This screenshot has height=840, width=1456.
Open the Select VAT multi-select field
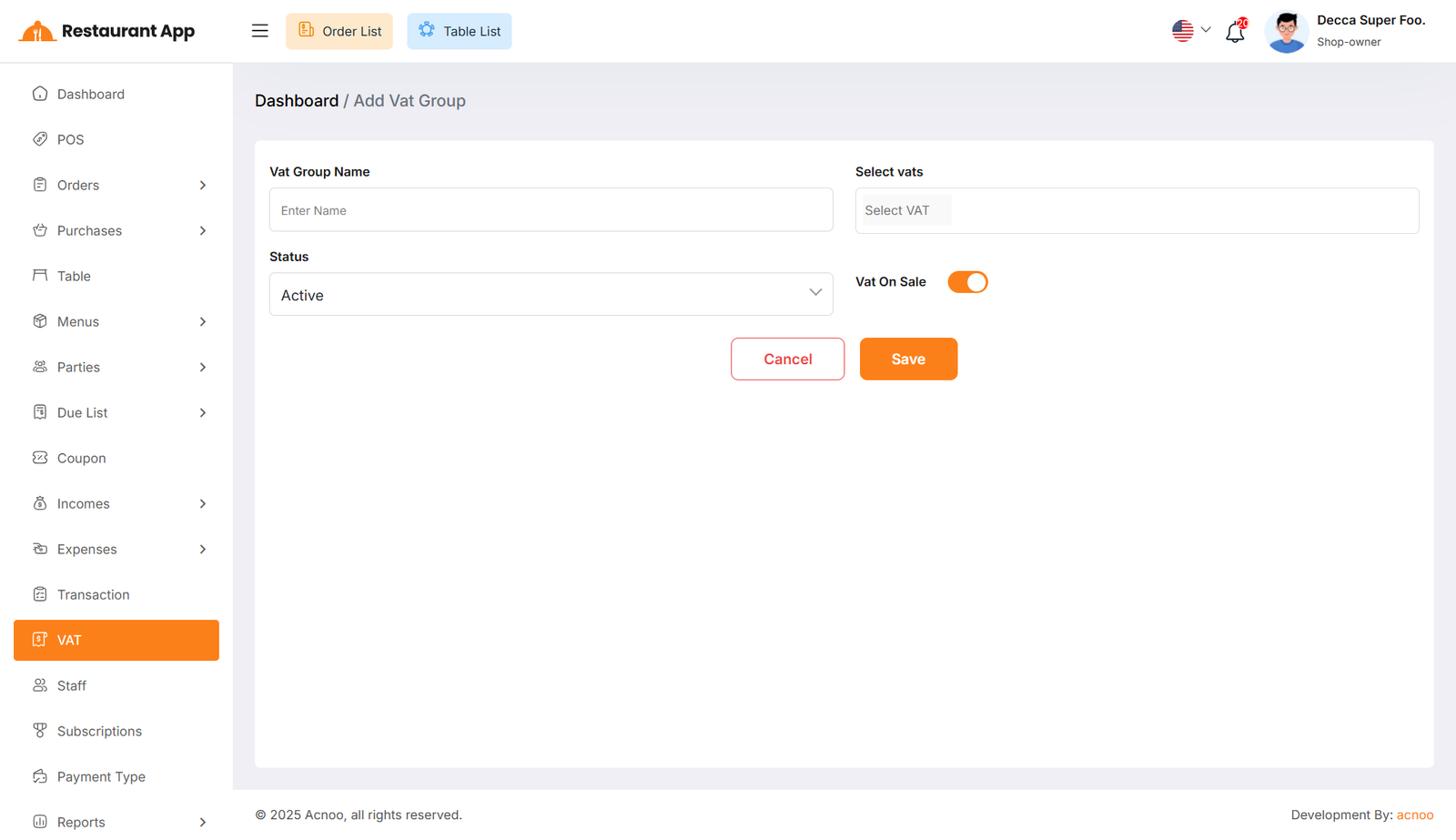[x=1136, y=211]
